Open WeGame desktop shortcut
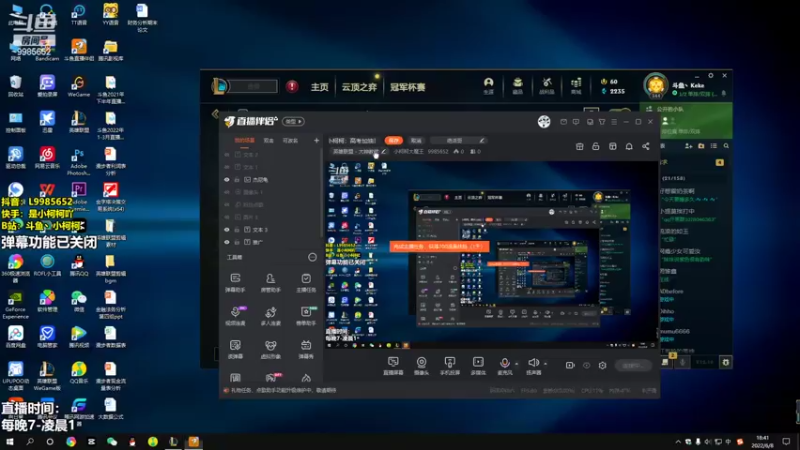Image resolution: width=800 pixels, height=450 pixels. pyautogui.click(x=79, y=86)
